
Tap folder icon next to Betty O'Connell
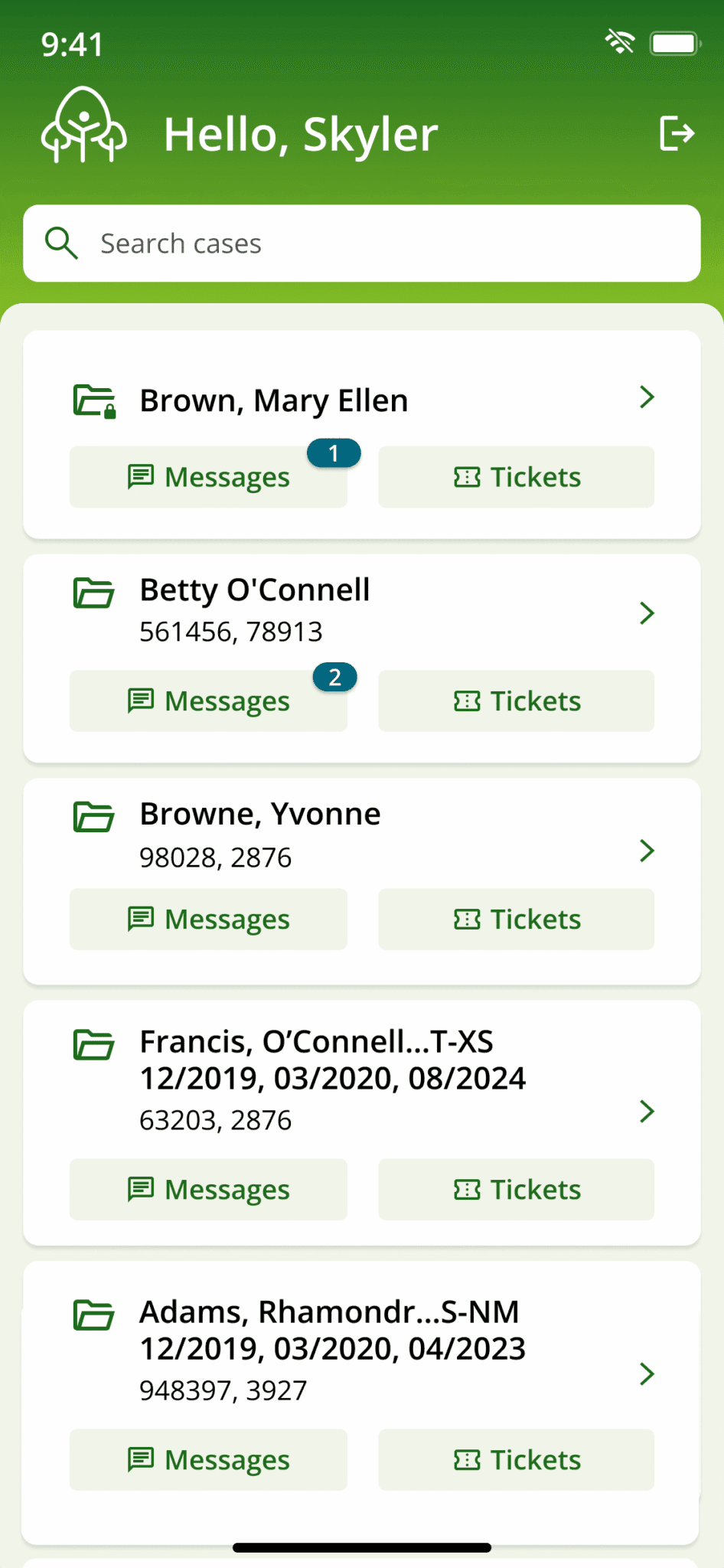pos(93,593)
